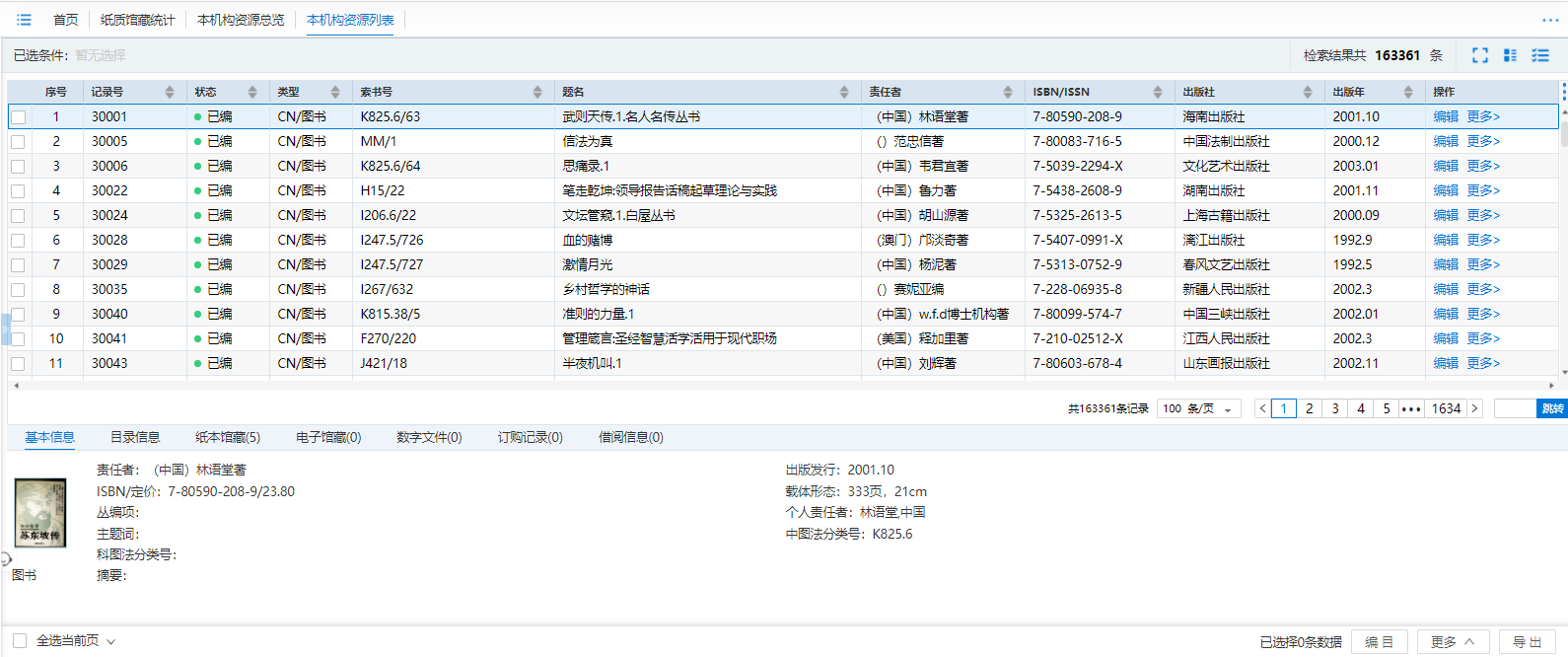Switch to 首页 tab
Image resolution: width=1568 pixels, height=657 pixels.
(x=66, y=20)
